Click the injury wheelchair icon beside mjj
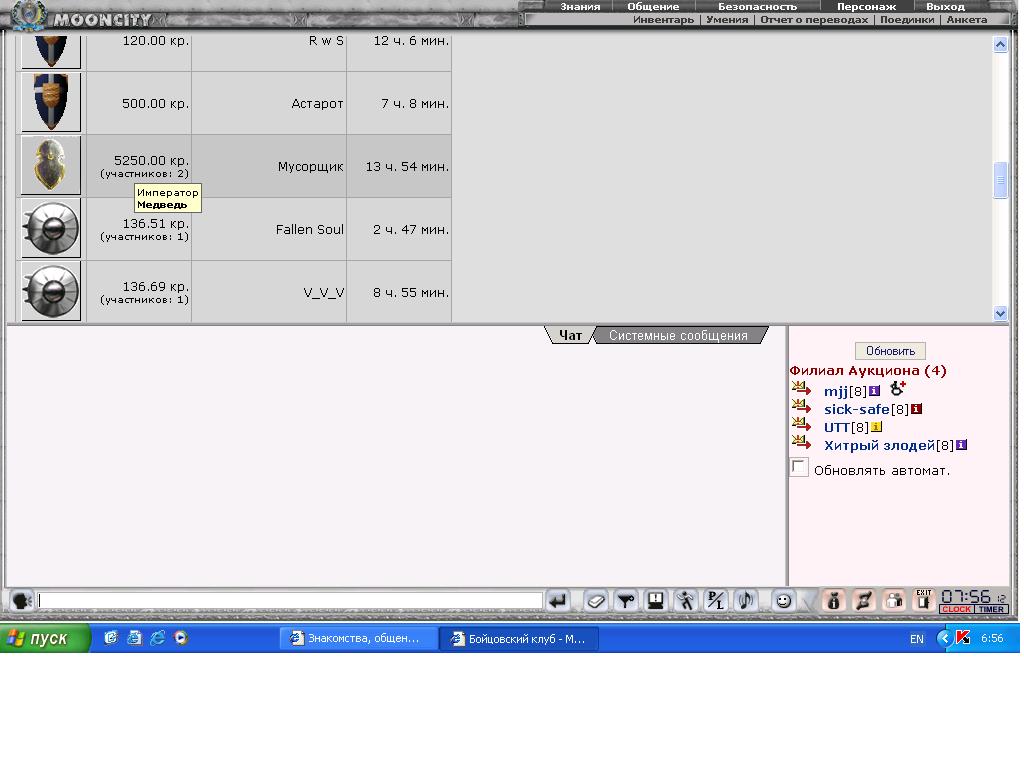 (x=898, y=389)
